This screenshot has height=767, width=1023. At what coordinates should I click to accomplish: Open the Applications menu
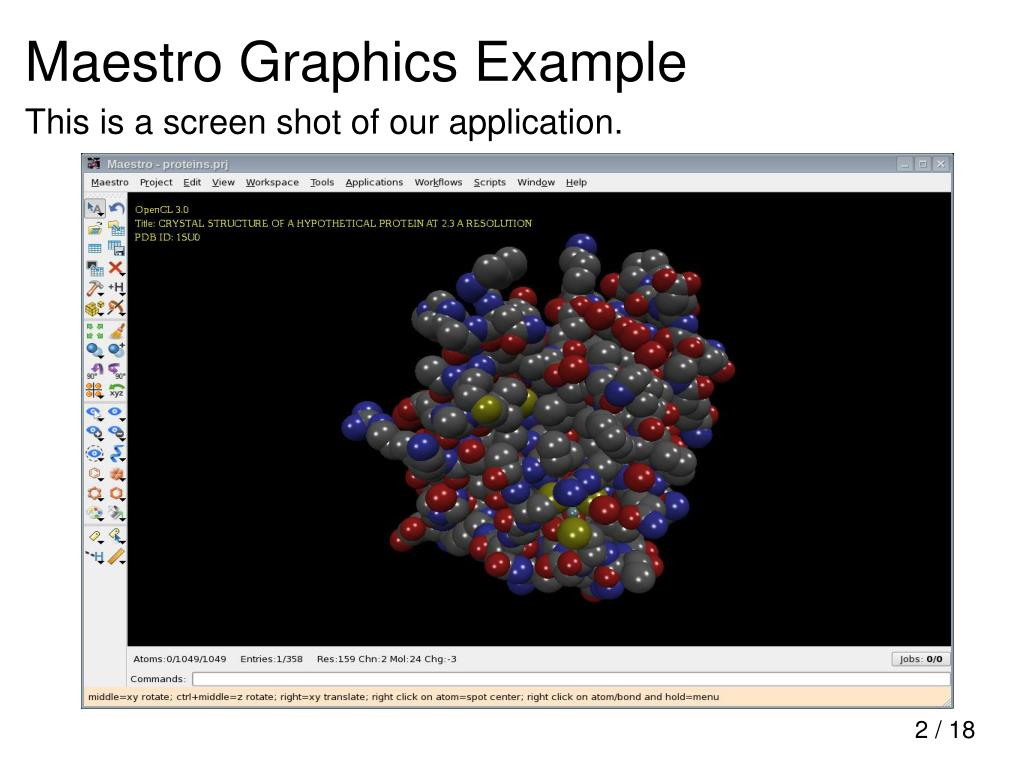click(x=374, y=183)
